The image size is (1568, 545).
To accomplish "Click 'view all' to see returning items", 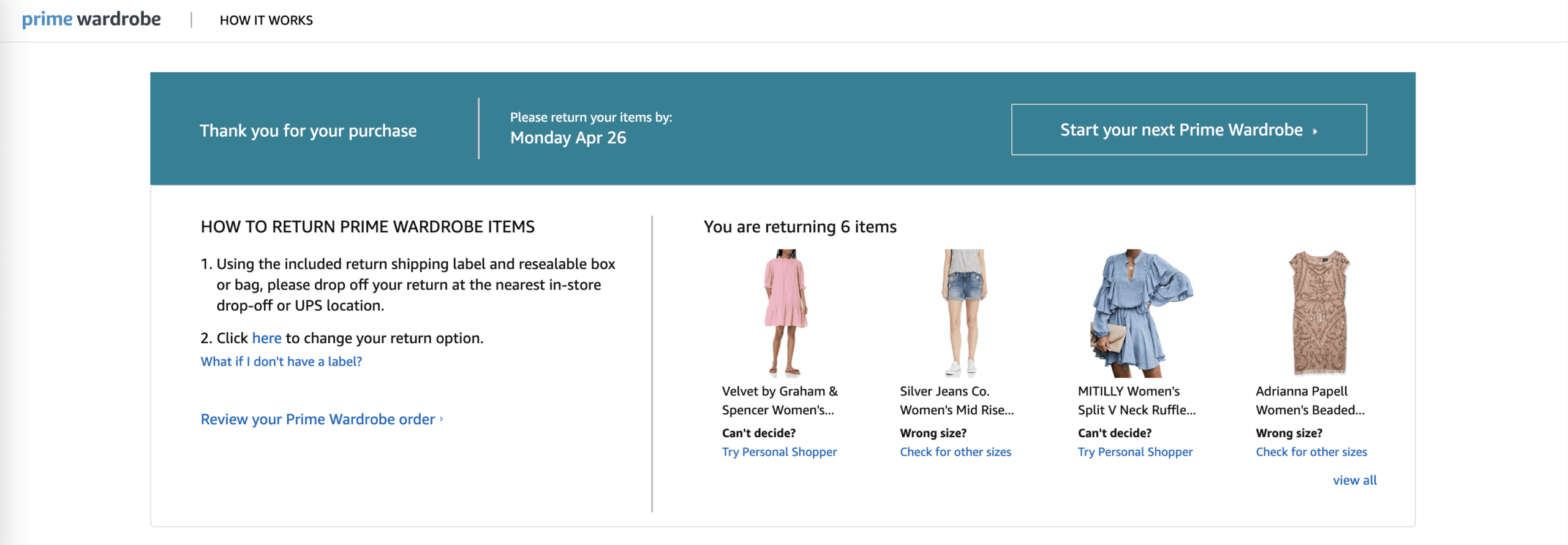I will coord(1354,481).
